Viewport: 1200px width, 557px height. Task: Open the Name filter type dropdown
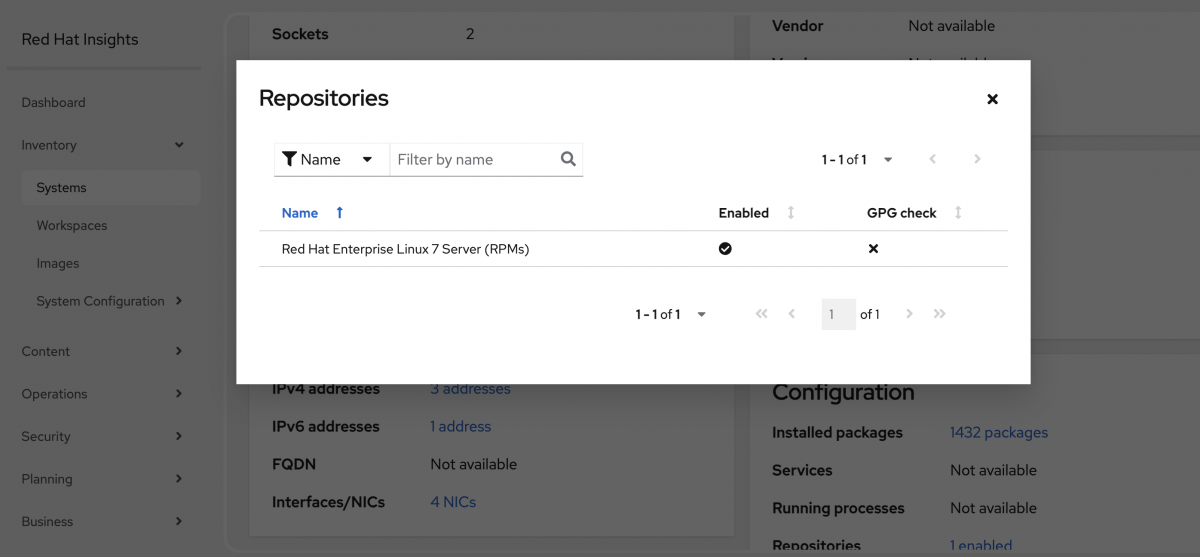coord(330,159)
